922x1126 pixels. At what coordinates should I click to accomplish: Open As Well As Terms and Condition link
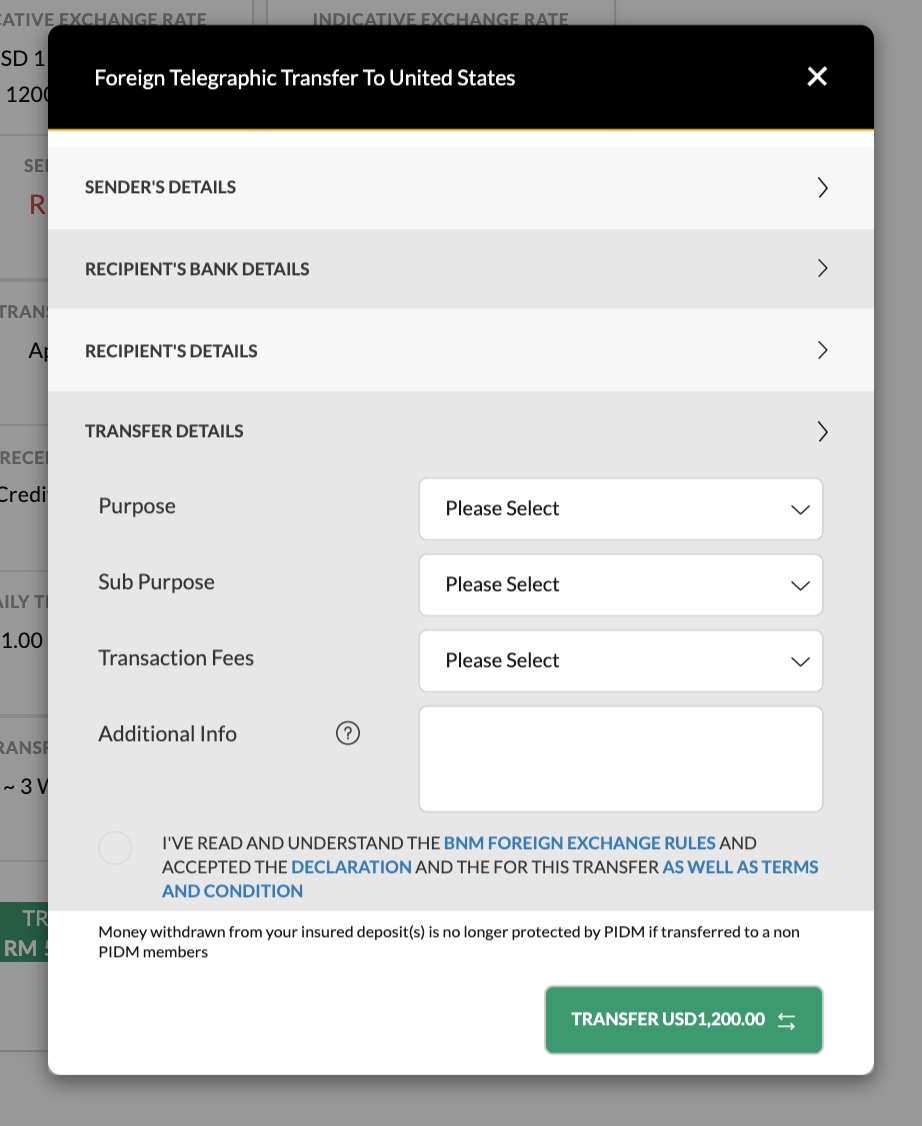[740, 867]
